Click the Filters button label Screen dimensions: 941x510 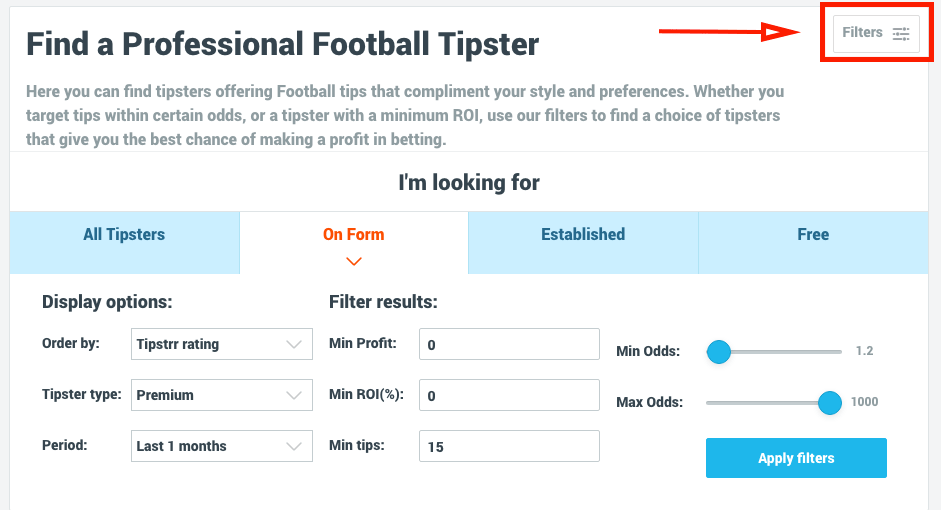[862, 33]
